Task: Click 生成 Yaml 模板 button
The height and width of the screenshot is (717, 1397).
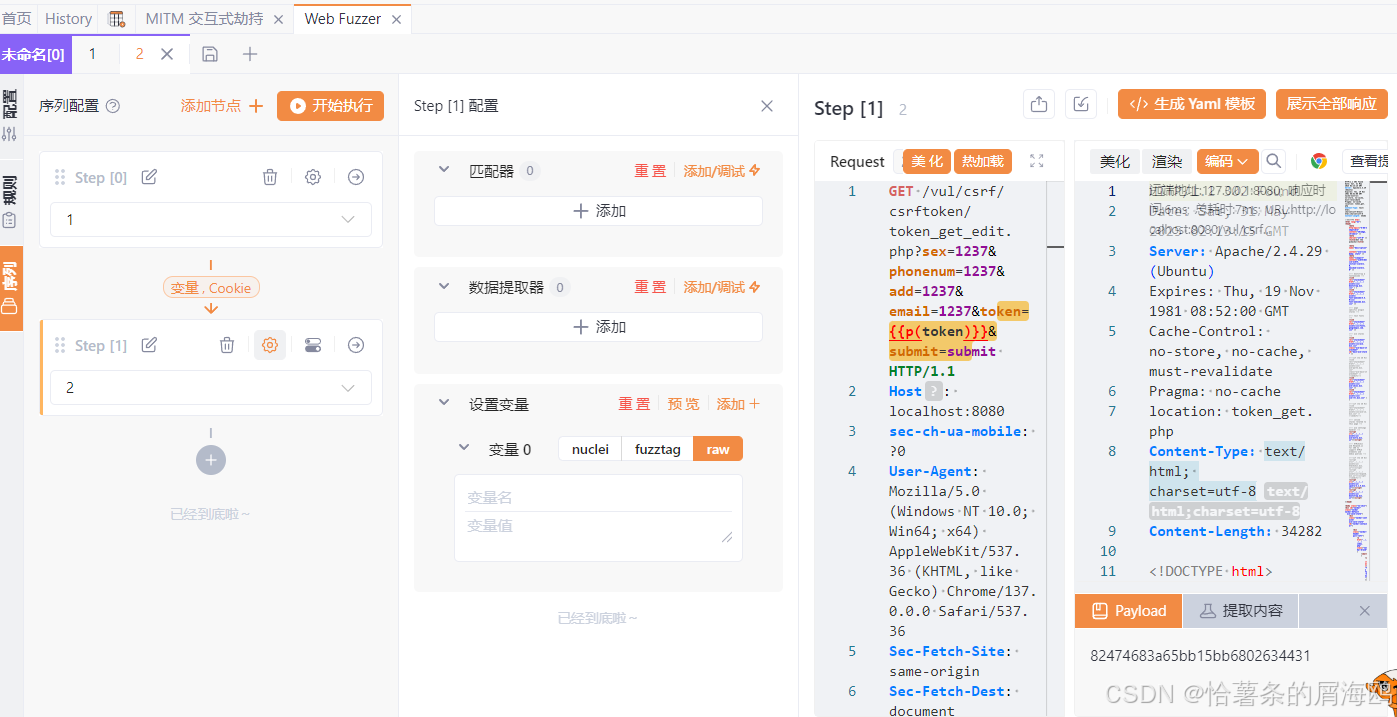Action: pyautogui.click(x=1192, y=104)
